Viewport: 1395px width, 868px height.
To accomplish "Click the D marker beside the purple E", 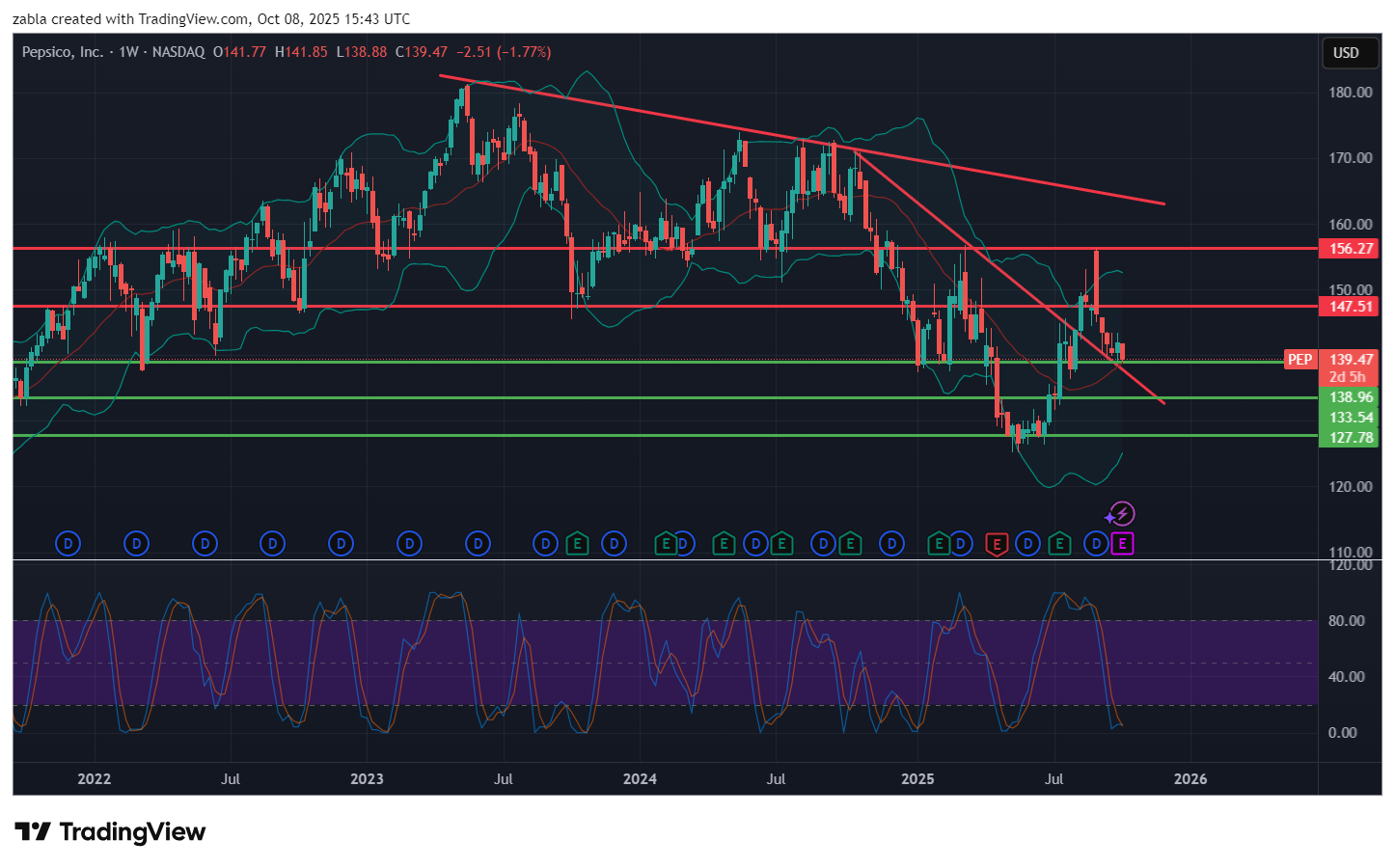I will 1096,545.
